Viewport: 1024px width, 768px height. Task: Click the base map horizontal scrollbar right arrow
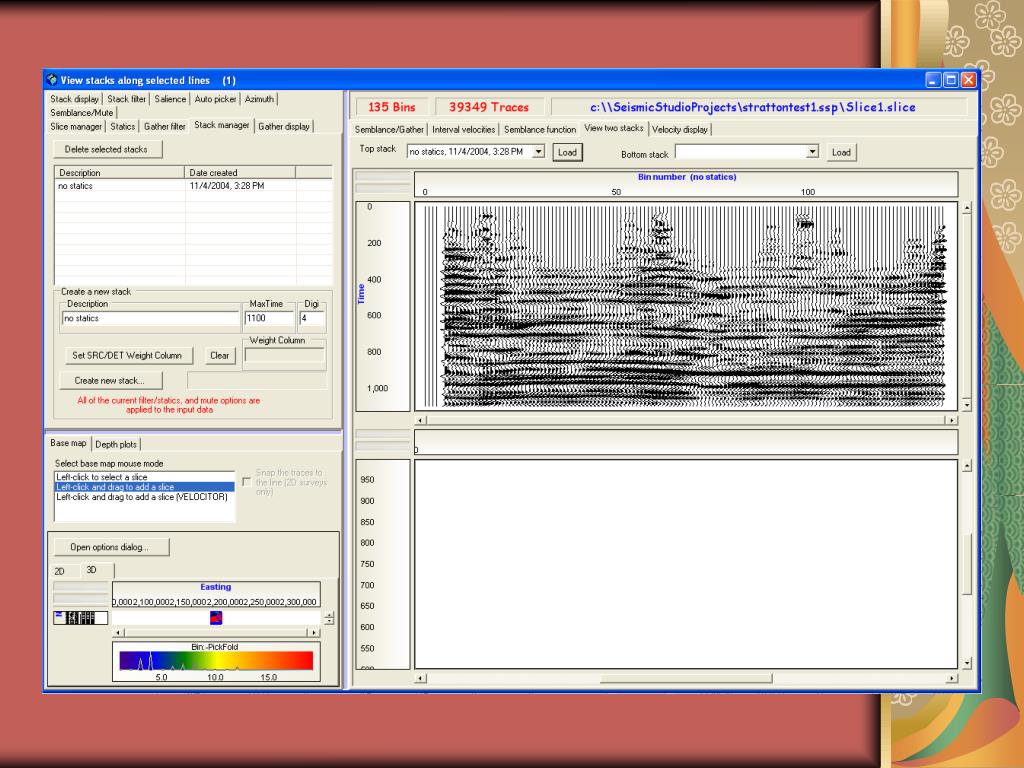point(314,632)
